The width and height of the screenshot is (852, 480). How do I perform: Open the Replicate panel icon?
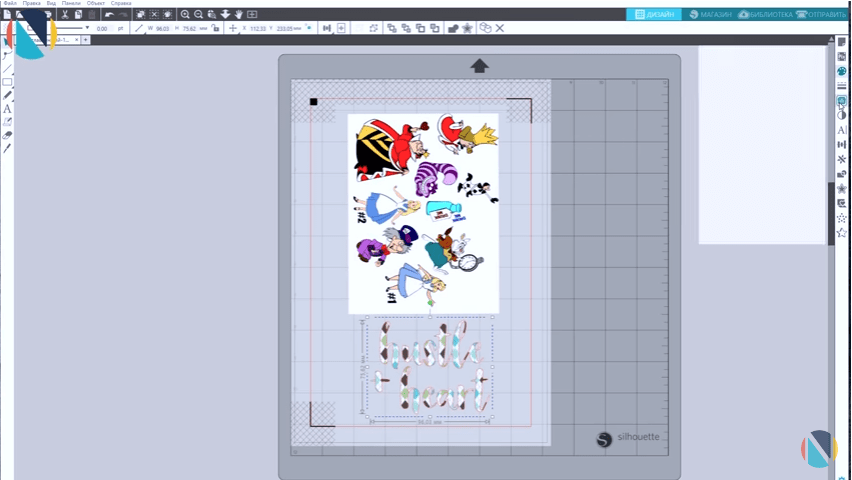point(842,159)
